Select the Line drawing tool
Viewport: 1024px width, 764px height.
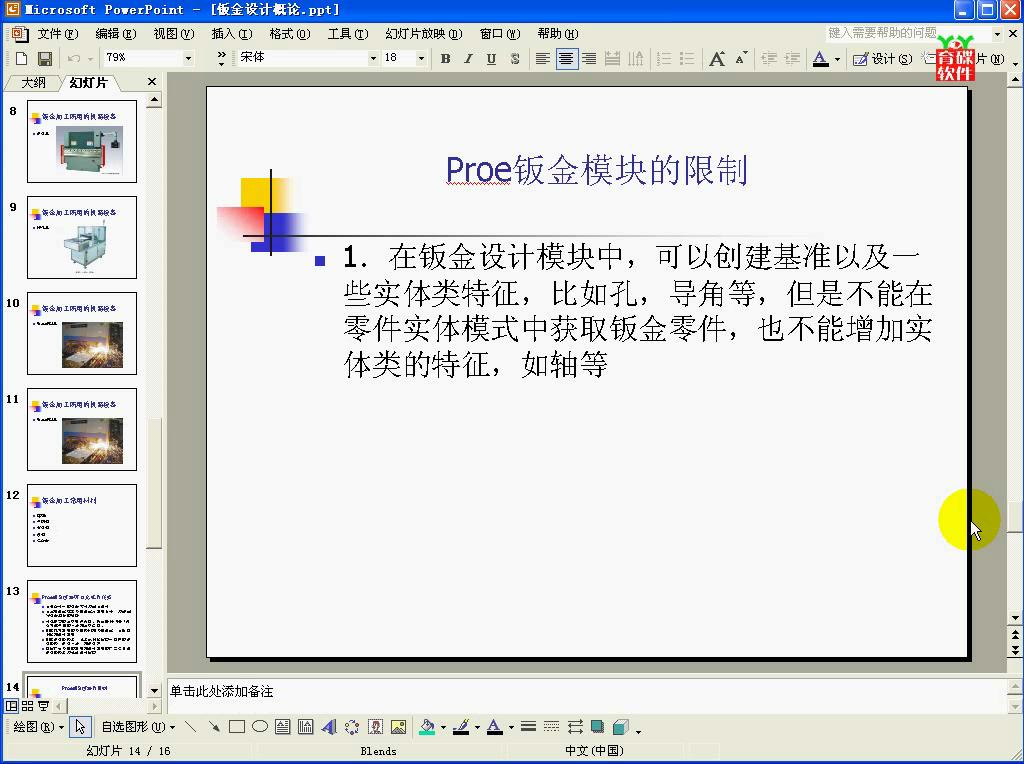tap(190, 727)
